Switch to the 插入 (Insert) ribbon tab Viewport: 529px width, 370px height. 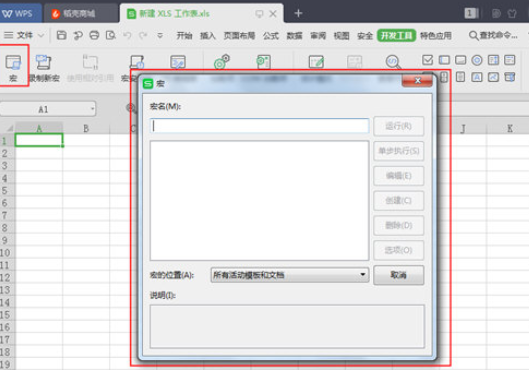207,35
